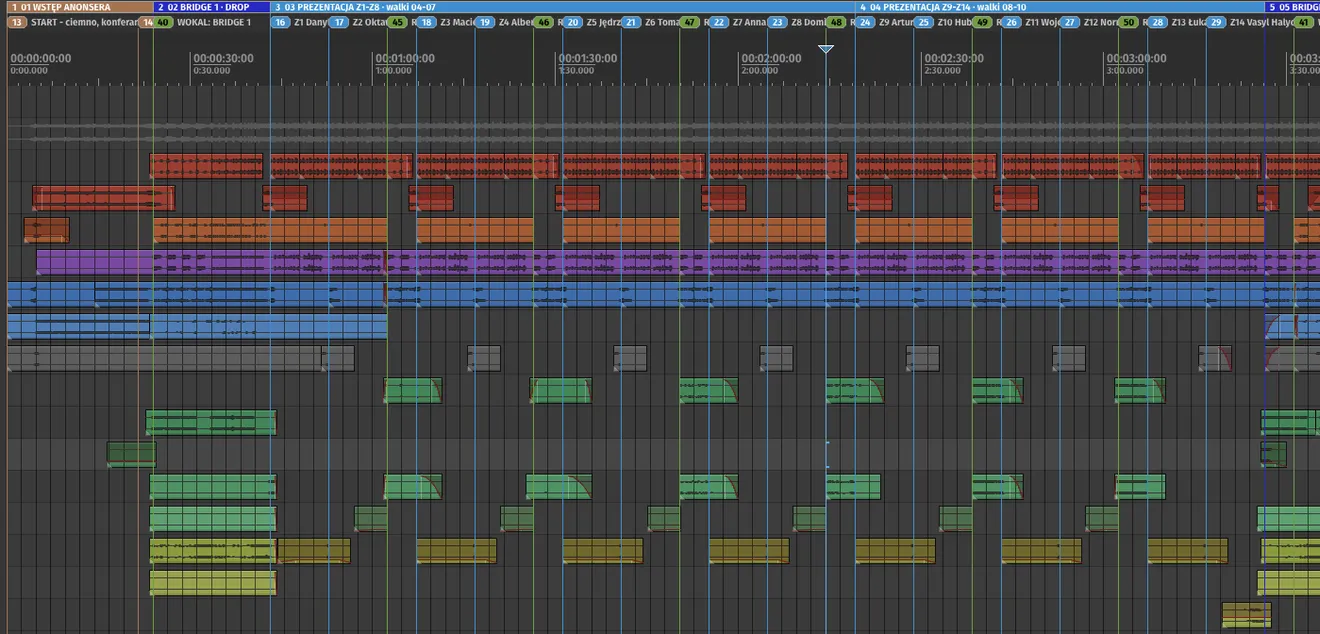Click the 00:02:30:00 ruler timecode

[954, 59]
